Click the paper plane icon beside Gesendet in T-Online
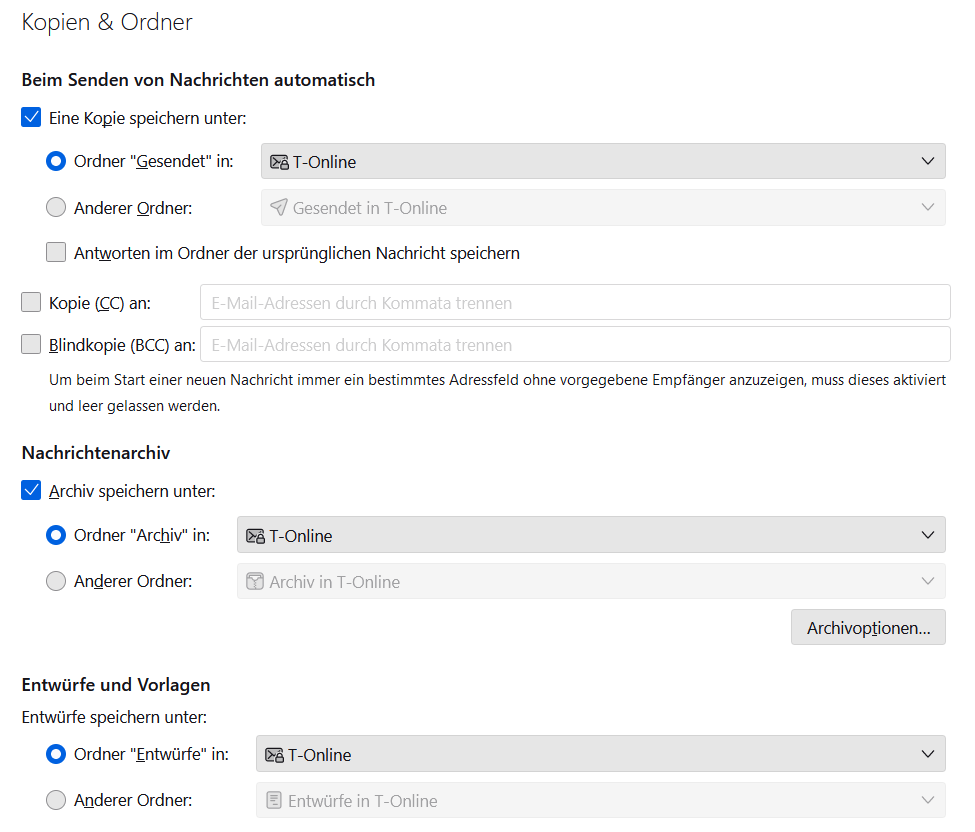Viewport: 975px width, 832px height. point(279,208)
